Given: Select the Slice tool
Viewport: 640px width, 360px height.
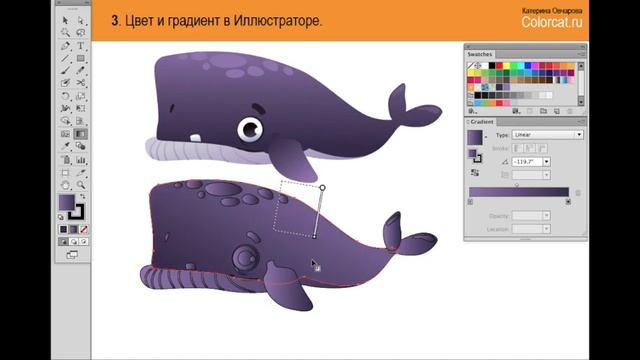Looking at the screenshot, I should 81,173.
